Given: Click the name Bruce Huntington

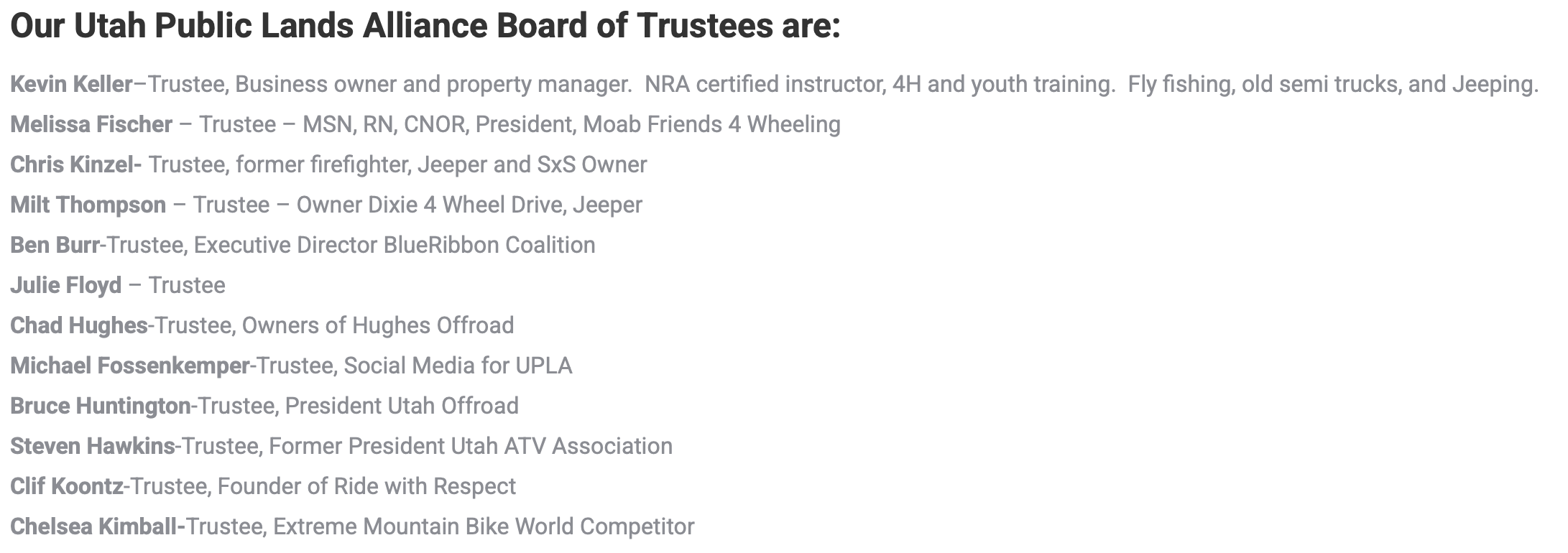Looking at the screenshot, I should 100,406.
